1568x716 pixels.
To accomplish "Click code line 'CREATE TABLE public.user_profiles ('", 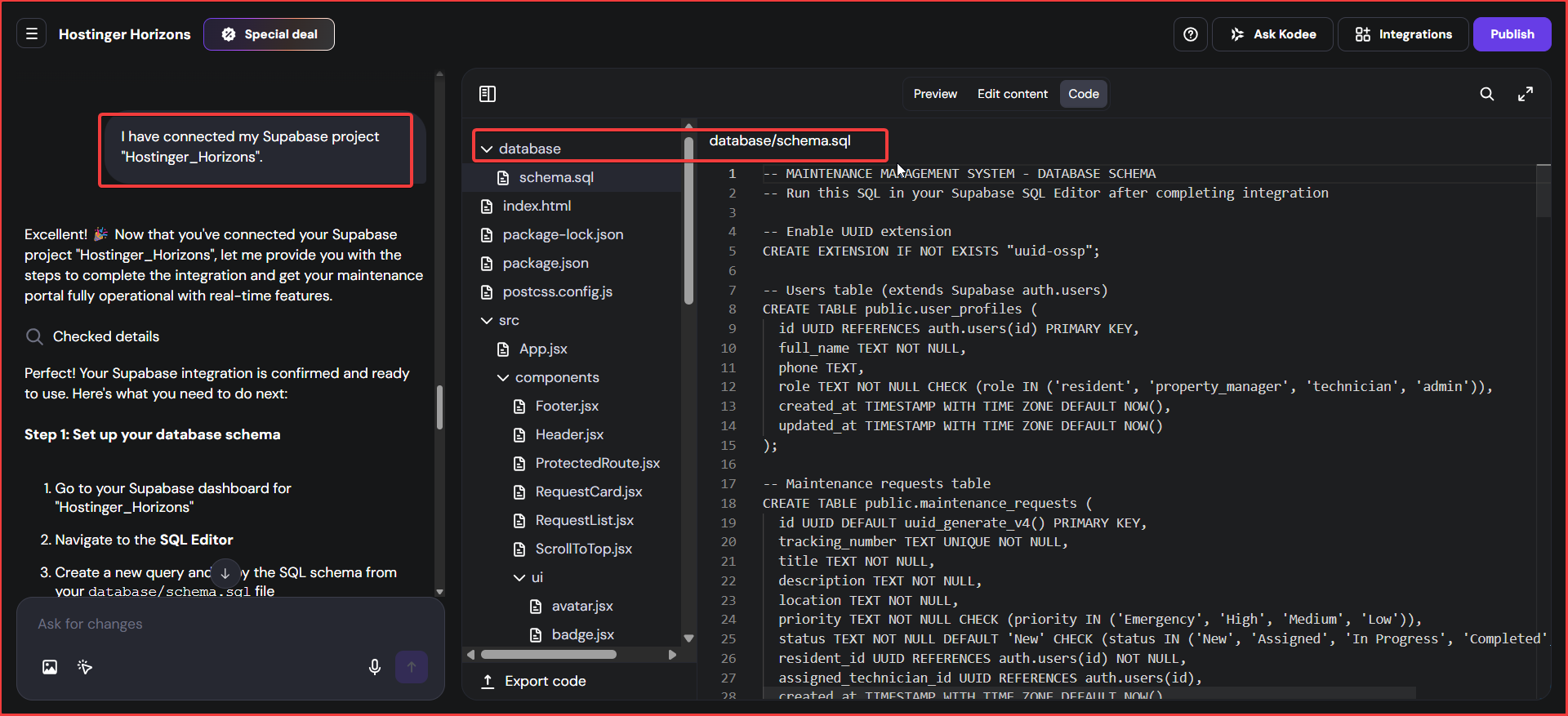I will (900, 309).
